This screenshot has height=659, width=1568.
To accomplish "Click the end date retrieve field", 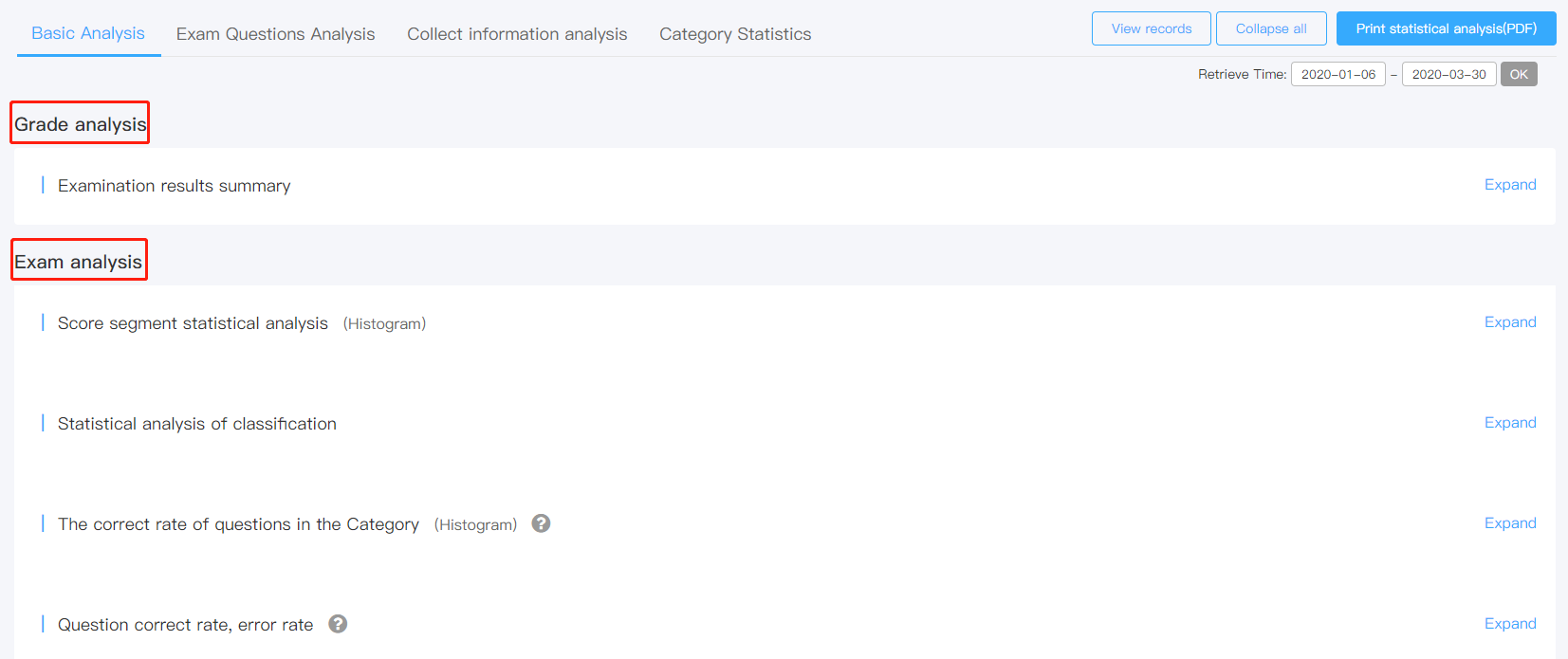I will (x=1448, y=74).
